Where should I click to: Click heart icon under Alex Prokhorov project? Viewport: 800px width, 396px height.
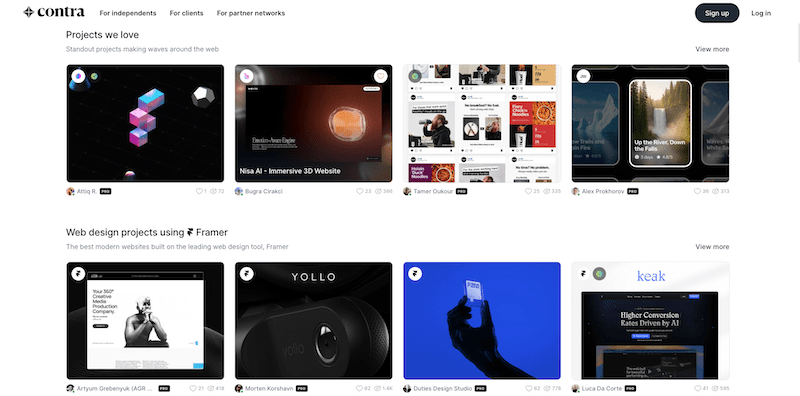(x=697, y=191)
